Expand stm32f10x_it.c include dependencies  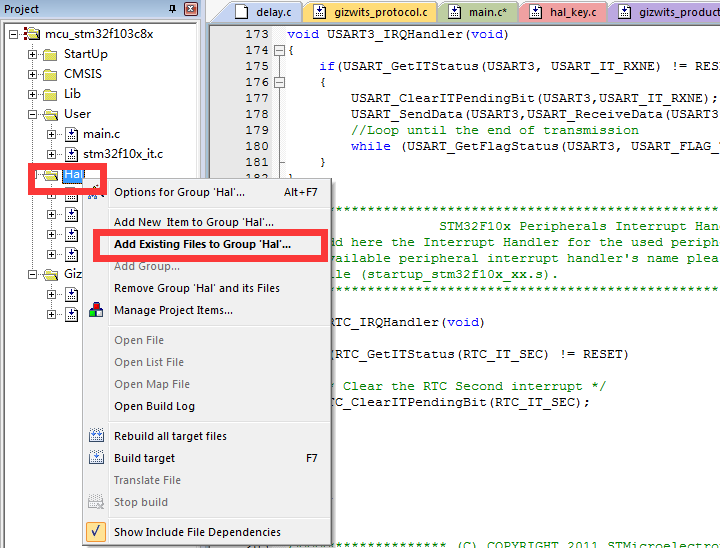click(x=51, y=154)
